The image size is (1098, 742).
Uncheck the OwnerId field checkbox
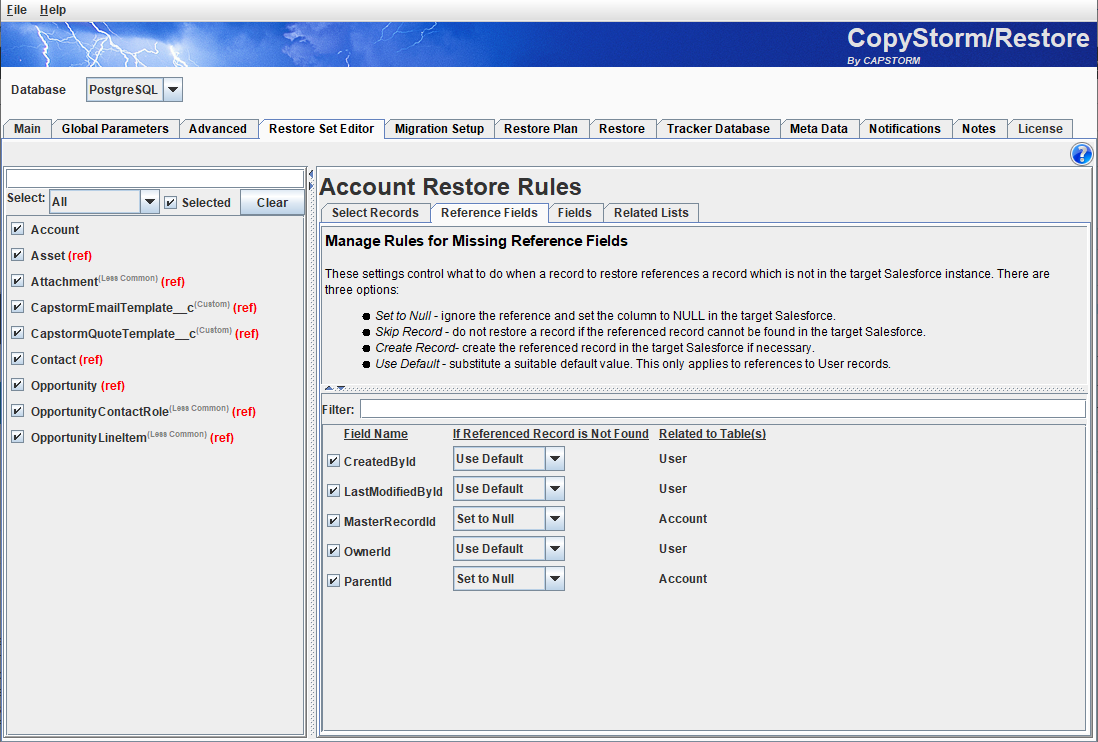point(333,551)
